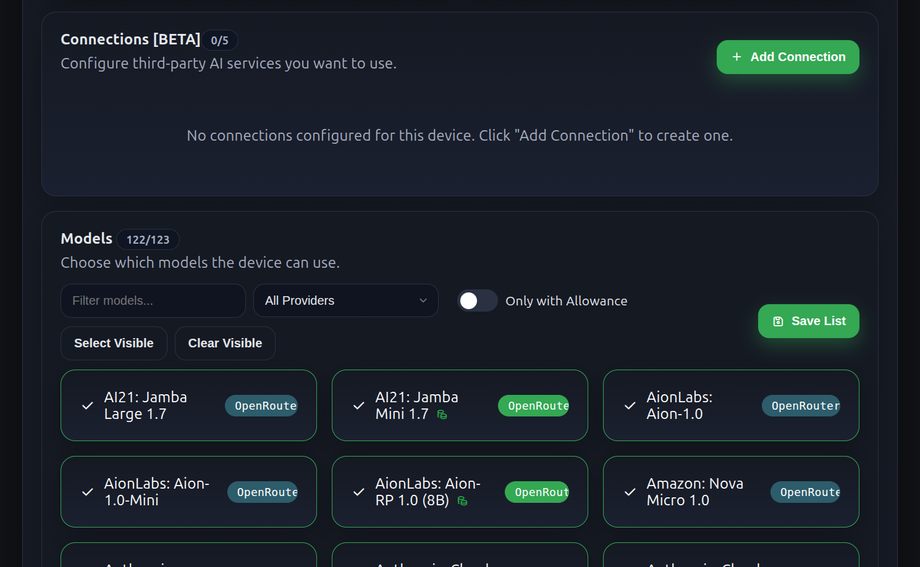Click the OpenRouter badge on Jamba Large 1.7

tap(261, 406)
